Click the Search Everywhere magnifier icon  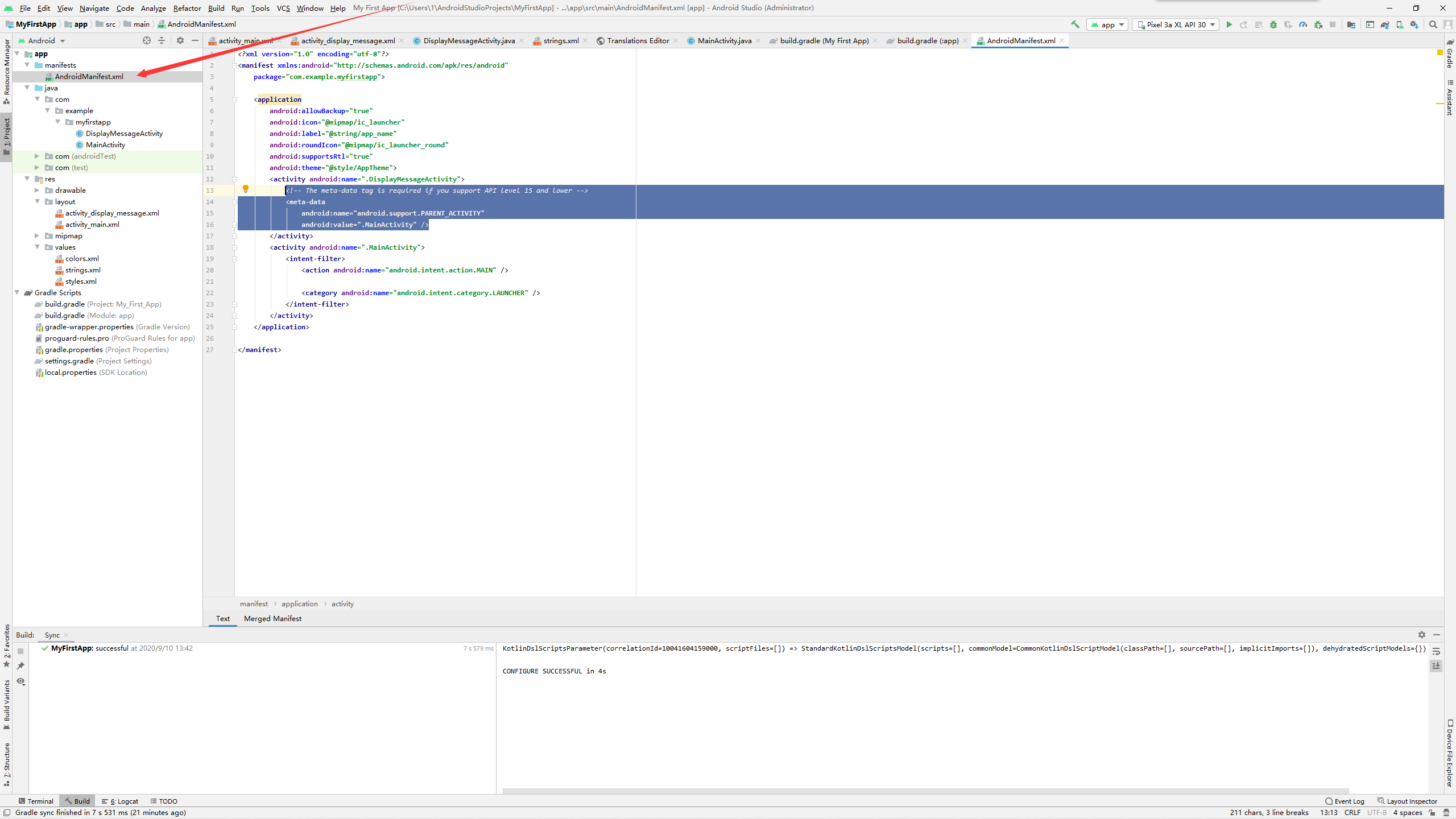(1433, 24)
